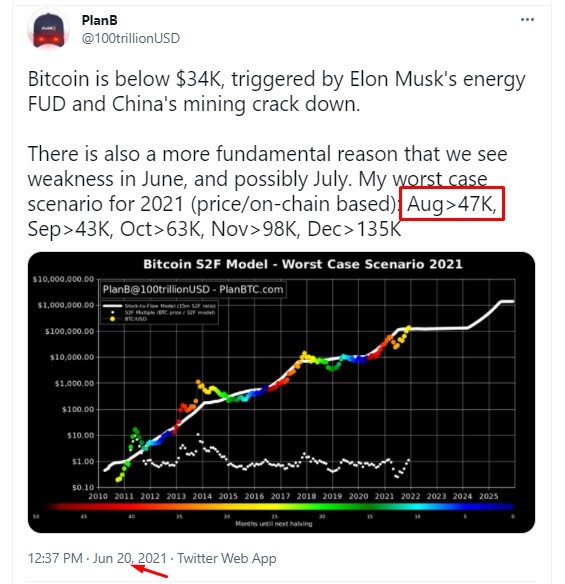565x584 pixels.
Task: Click the Twitter Web App source label
Action: pos(226,558)
